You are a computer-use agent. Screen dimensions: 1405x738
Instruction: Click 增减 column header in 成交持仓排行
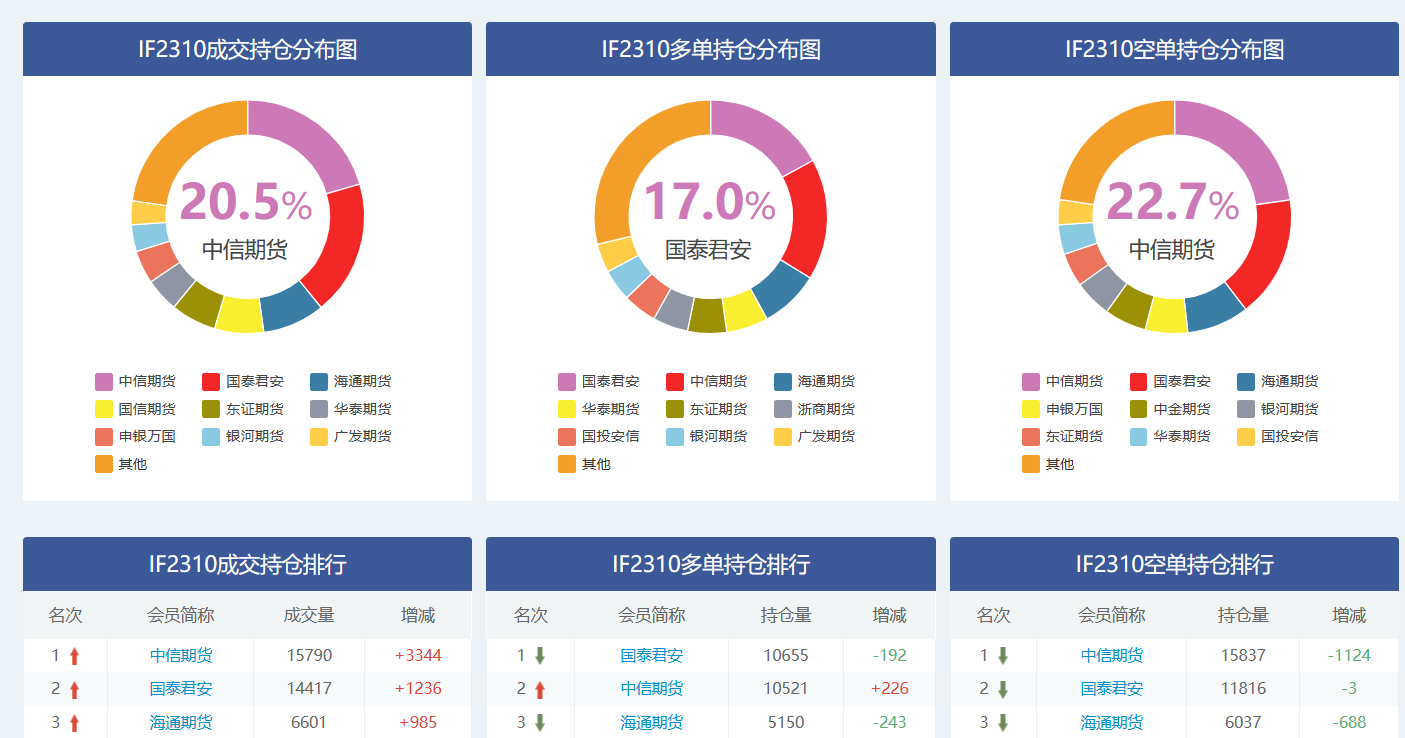(418, 615)
